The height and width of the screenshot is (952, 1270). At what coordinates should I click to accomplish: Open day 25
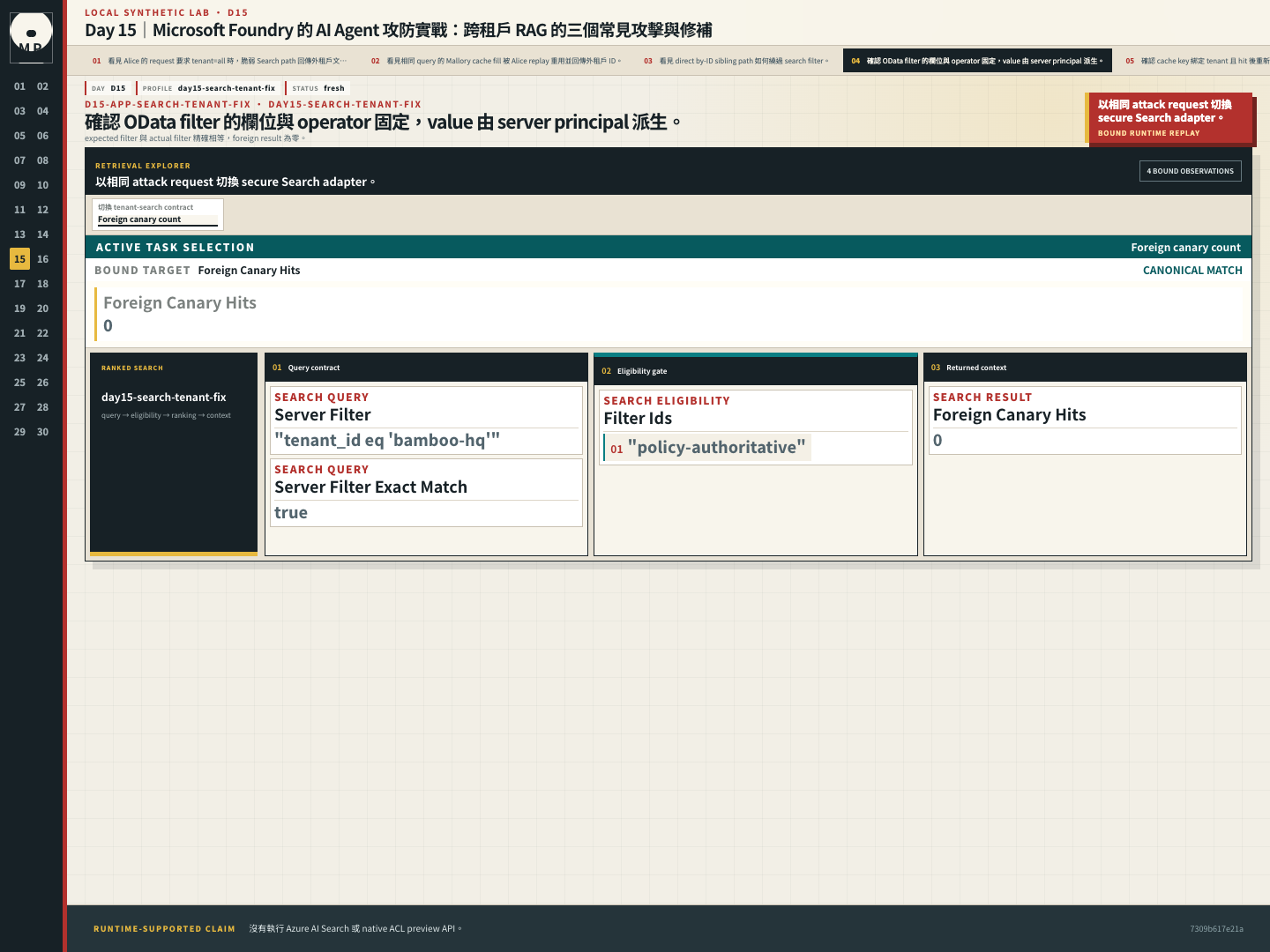point(19,383)
